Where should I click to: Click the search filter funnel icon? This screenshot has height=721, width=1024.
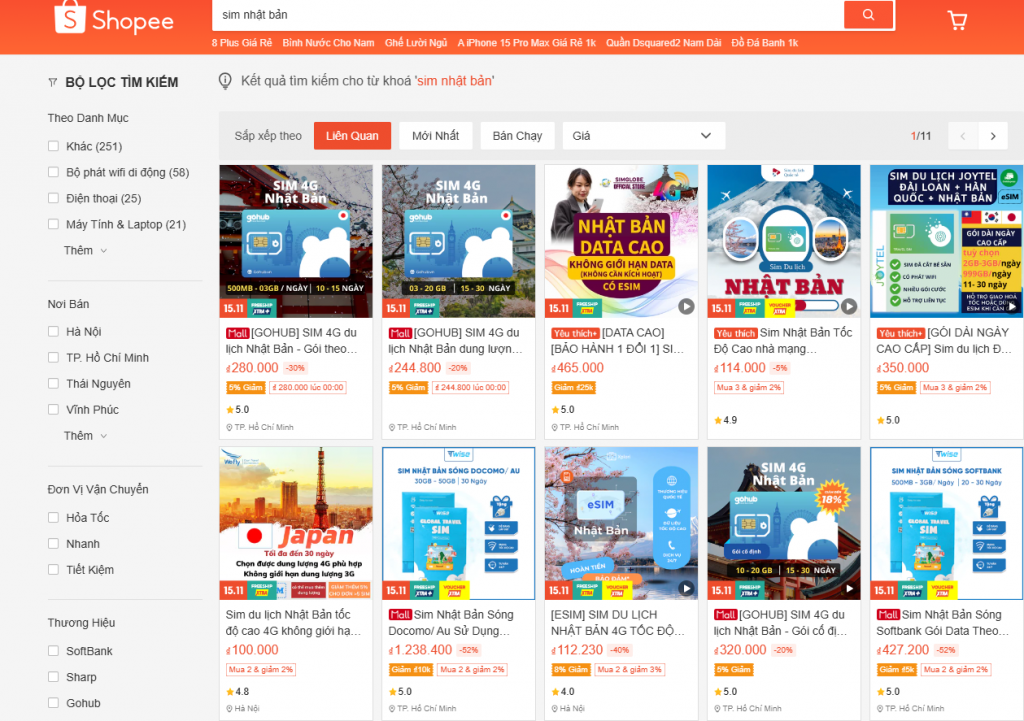(x=53, y=82)
